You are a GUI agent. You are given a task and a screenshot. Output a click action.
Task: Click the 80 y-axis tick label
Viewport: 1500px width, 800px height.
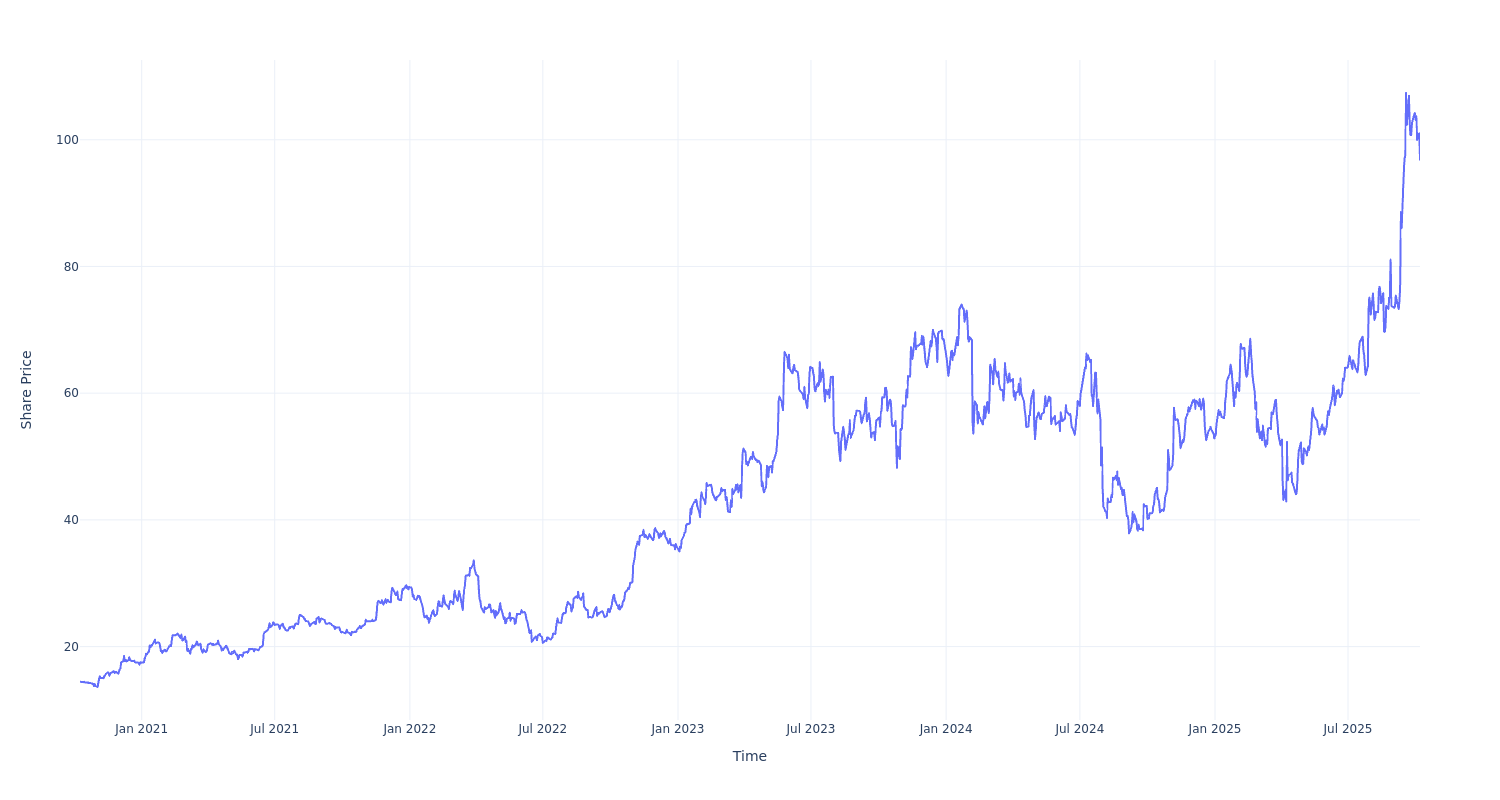point(70,267)
